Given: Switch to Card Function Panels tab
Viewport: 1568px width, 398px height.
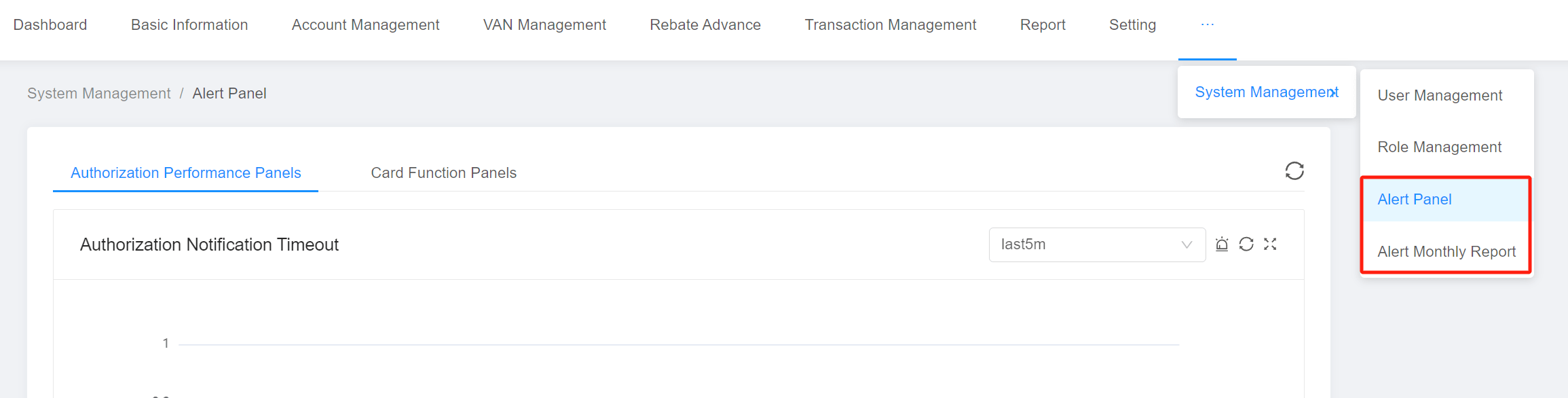Looking at the screenshot, I should coord(443,173).
